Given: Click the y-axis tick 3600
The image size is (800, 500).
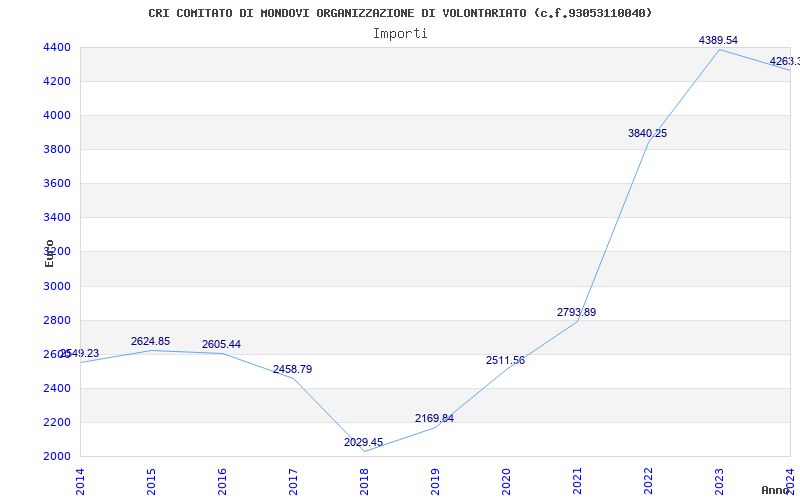Looking at the screenshot, I should [x=57, y=184].
